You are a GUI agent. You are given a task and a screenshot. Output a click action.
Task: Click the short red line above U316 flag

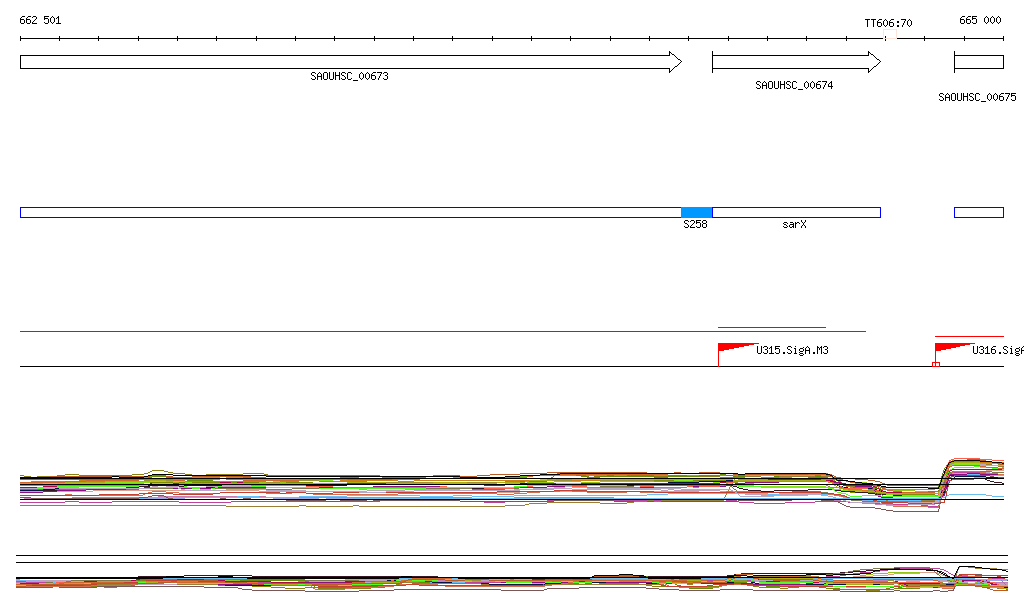968,337
